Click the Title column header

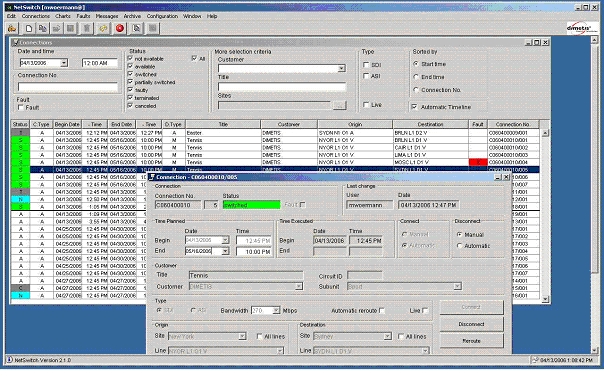pos(223,124)
